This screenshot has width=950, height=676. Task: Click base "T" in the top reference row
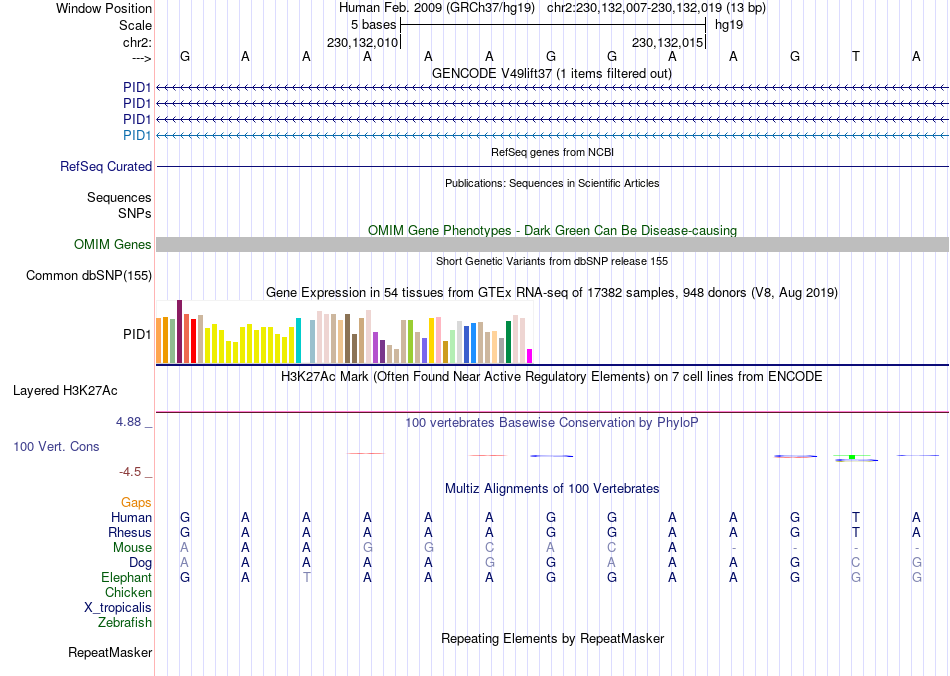tap(855, 56)
